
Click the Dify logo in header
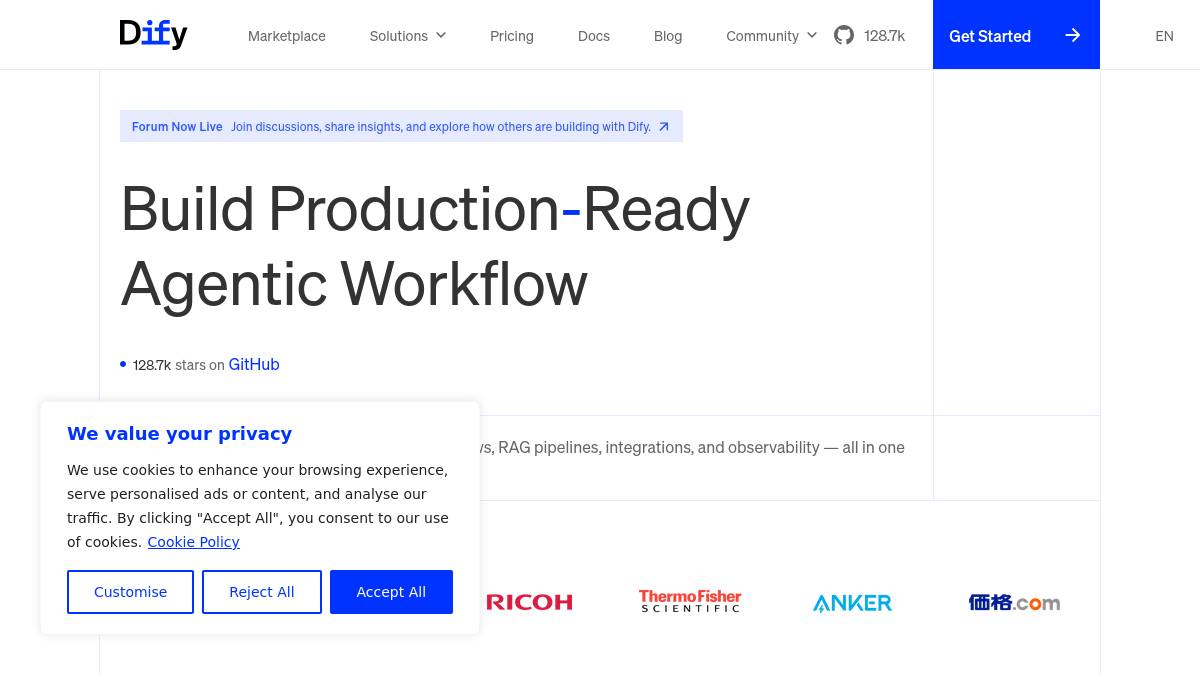[153, 35]
